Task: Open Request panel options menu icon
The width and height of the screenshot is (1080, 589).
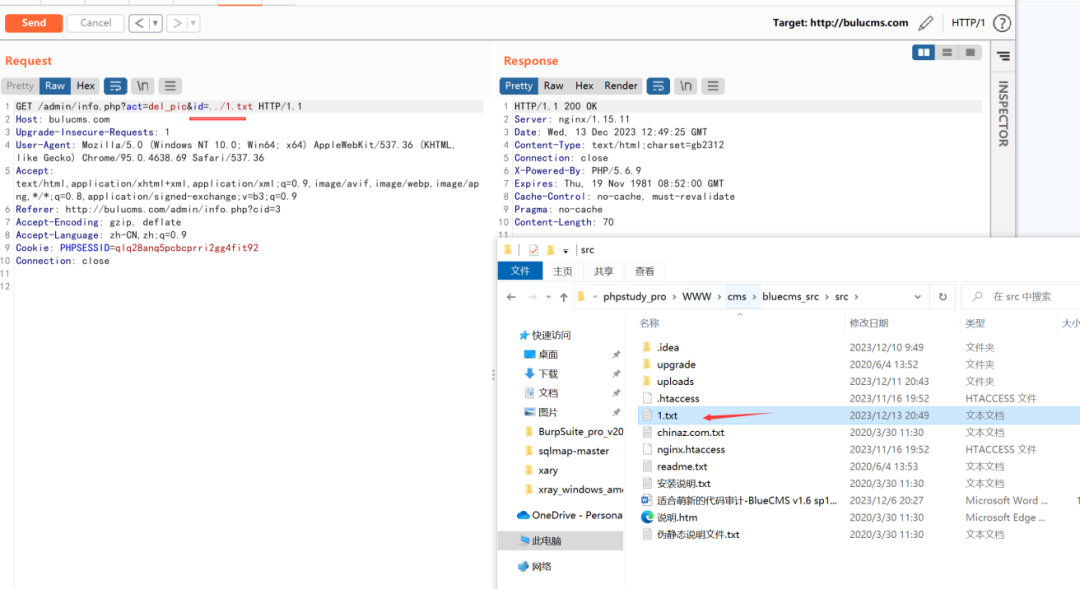Action: 170,85
